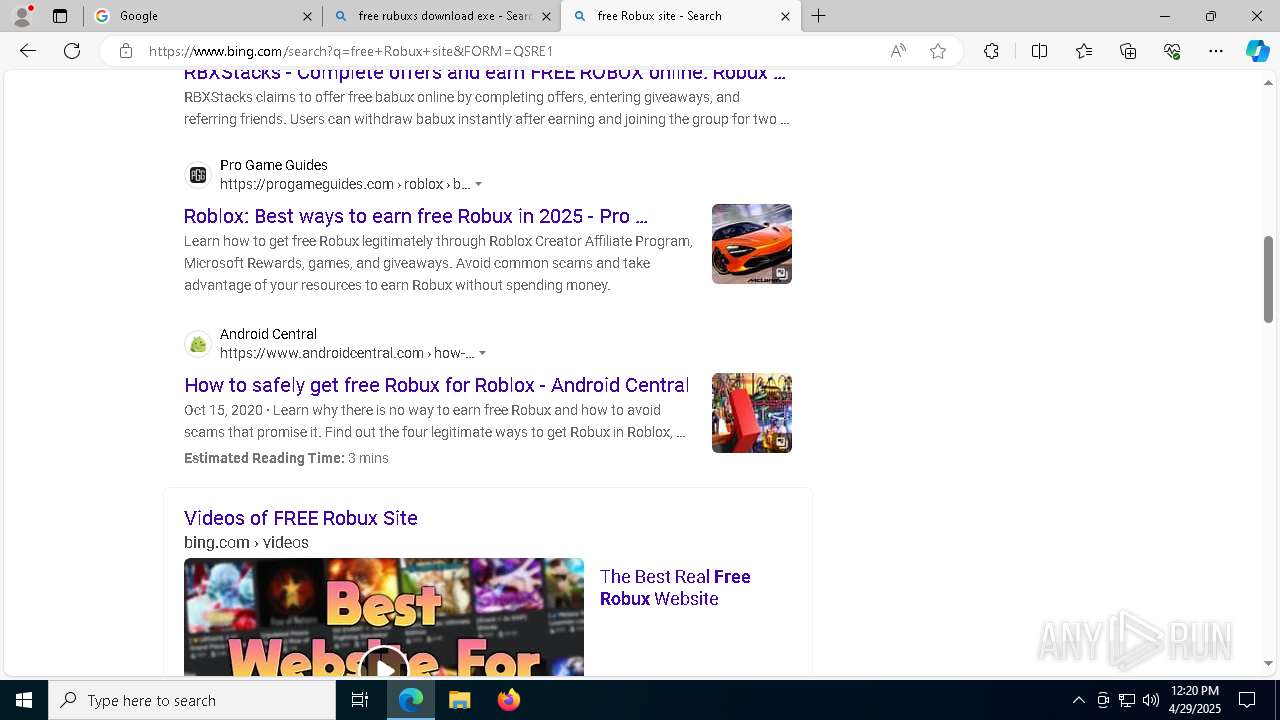Open the Android Central result thumbnail
Viewport: 1280px width, 720px height.
(x=752, y=413)
